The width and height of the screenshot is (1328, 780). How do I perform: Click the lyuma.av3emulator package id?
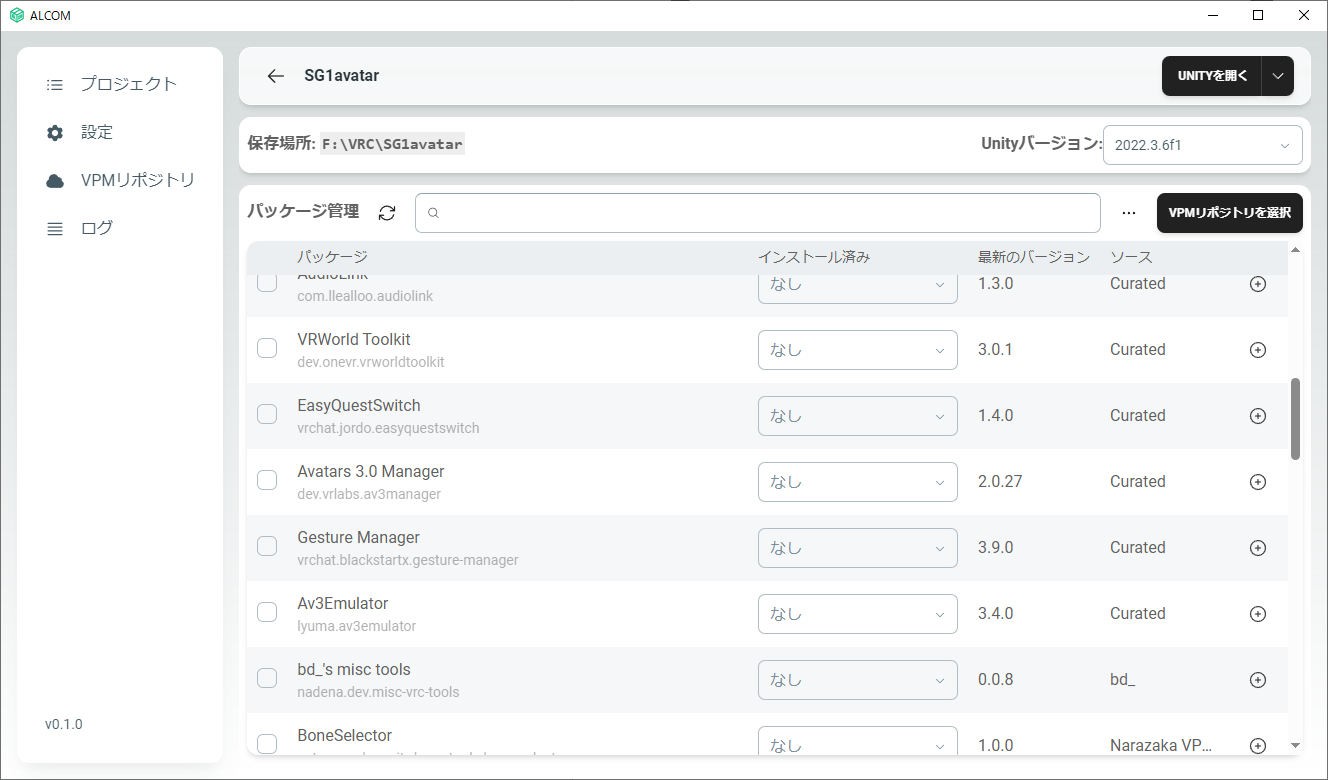pos(357,626)
